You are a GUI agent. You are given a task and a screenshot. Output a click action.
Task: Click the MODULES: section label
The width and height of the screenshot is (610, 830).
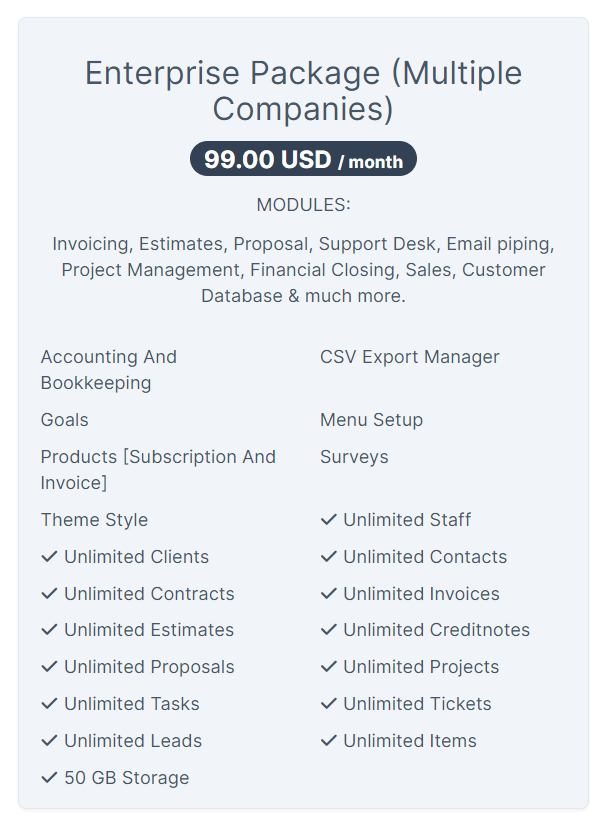303,205
